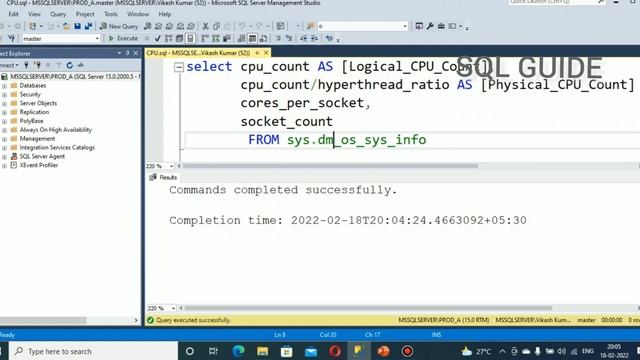
Task: Open the results pane zoom dropdown
Action: pyautogui.click(x=173, y=308)
